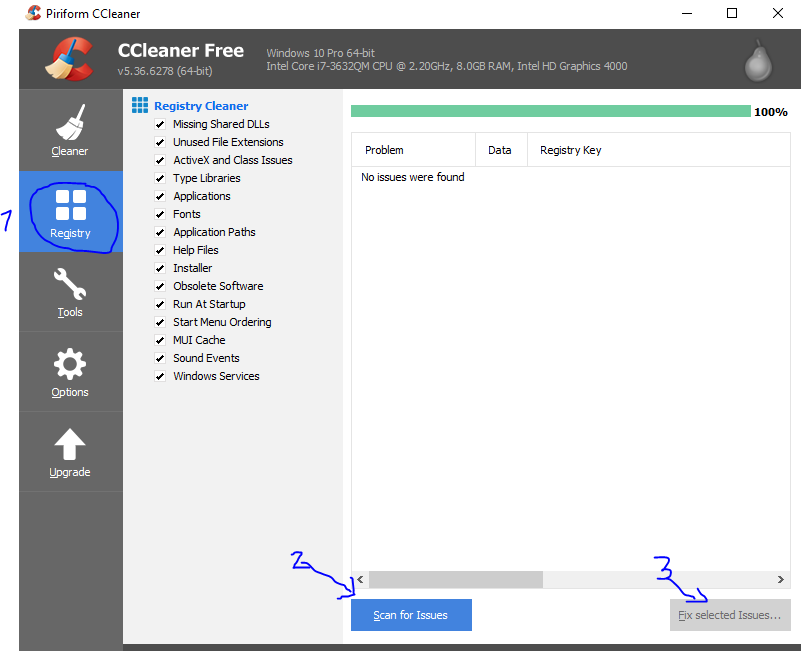Sort by Registry Key column header

click(658, 150)
